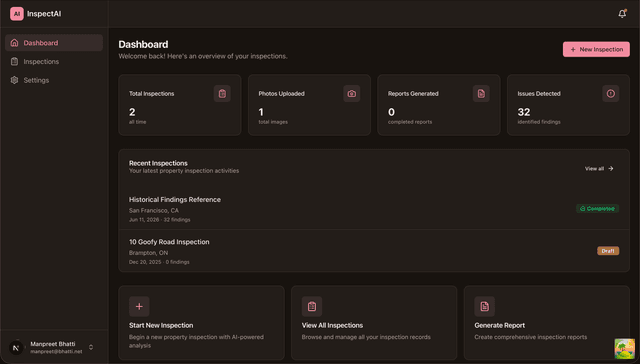This screenshot has height=364, width=640.
Task: Click View all recent inspections link
Action: [599, 169]
